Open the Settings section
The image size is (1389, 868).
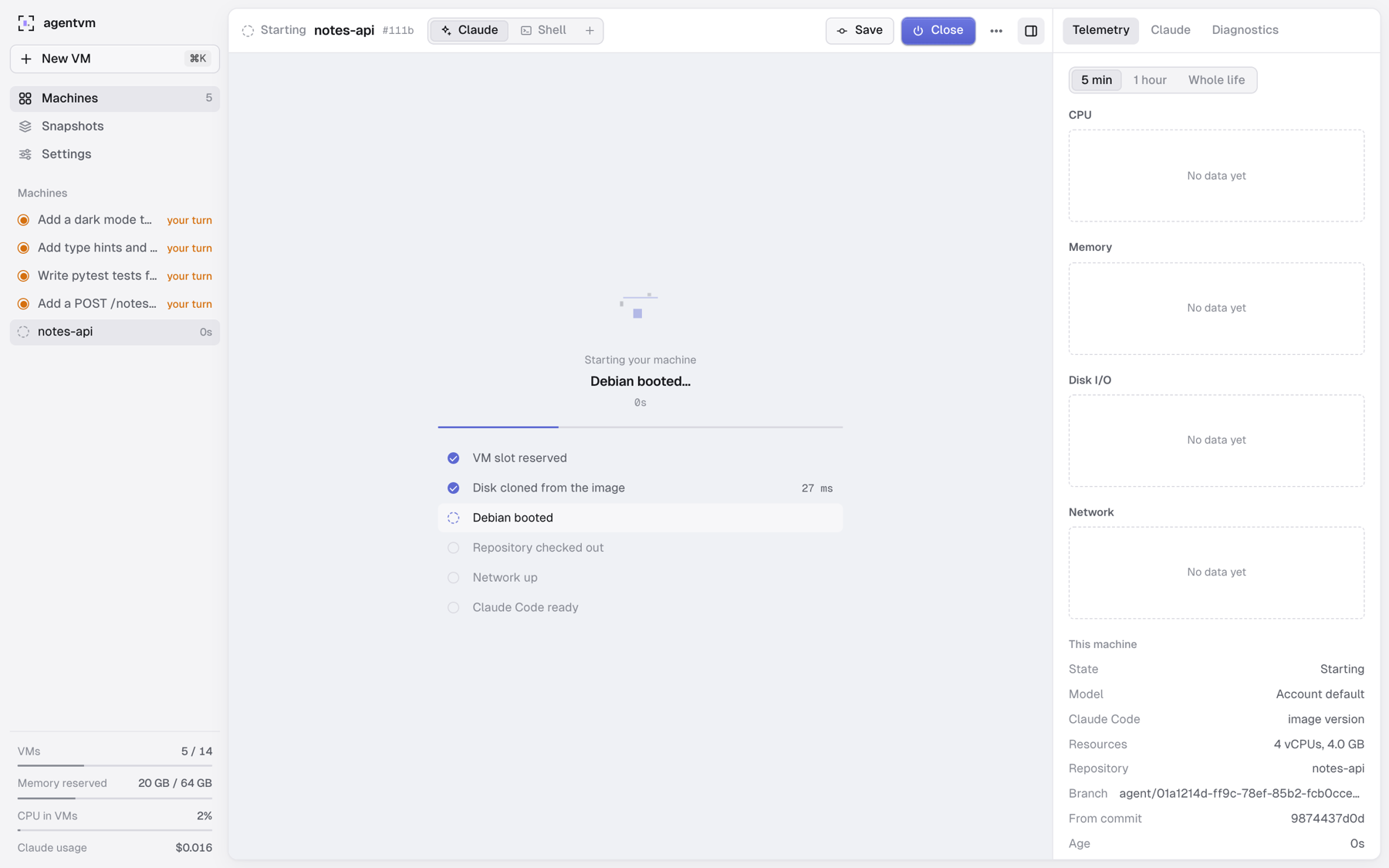(x=114, y=154)
